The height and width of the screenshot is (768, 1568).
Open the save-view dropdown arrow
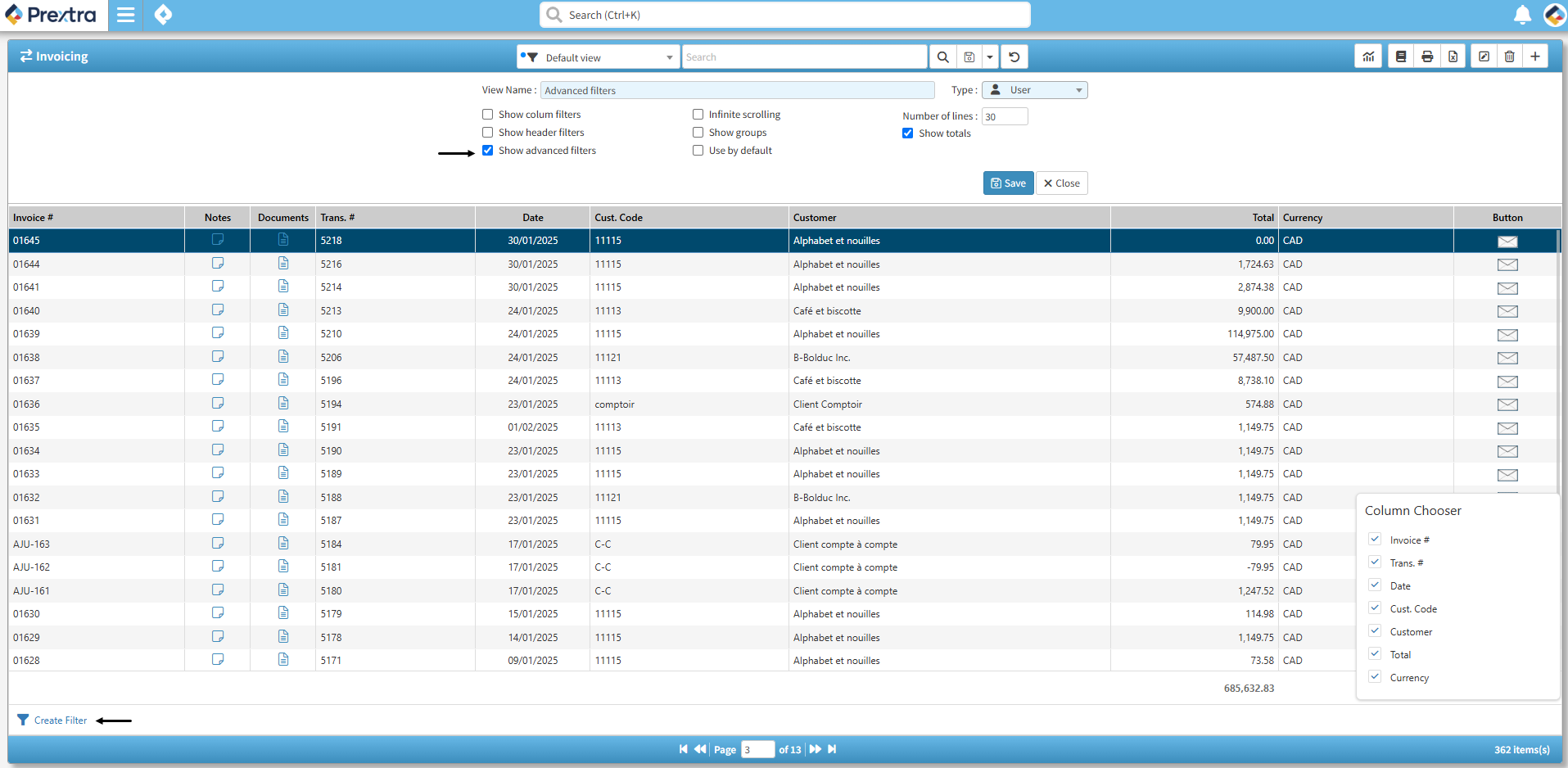pyautogui.click(x=990, y=57)
